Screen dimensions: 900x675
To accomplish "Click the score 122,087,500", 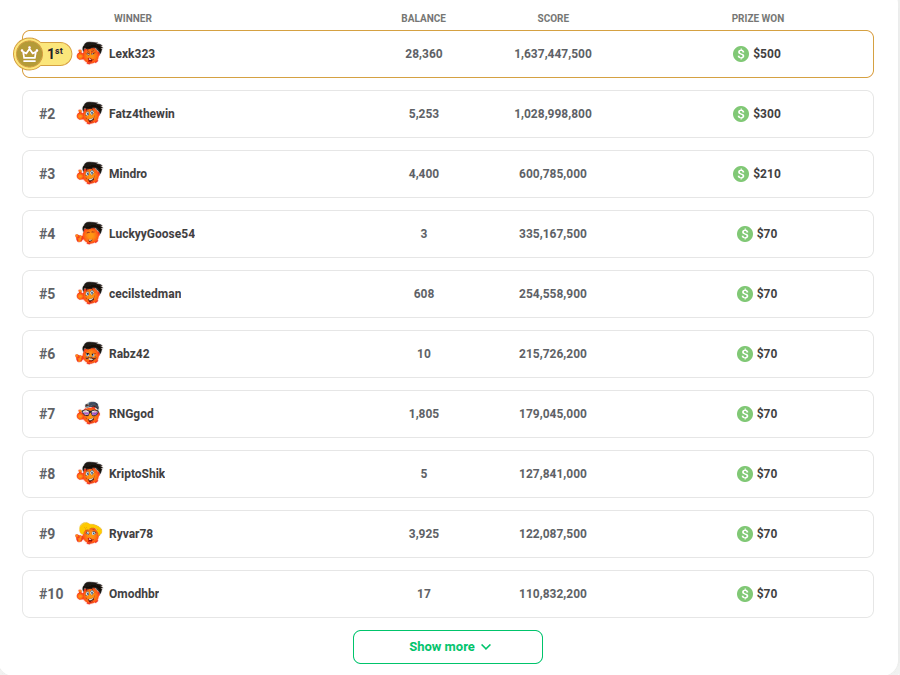I will tap(553, 534).
